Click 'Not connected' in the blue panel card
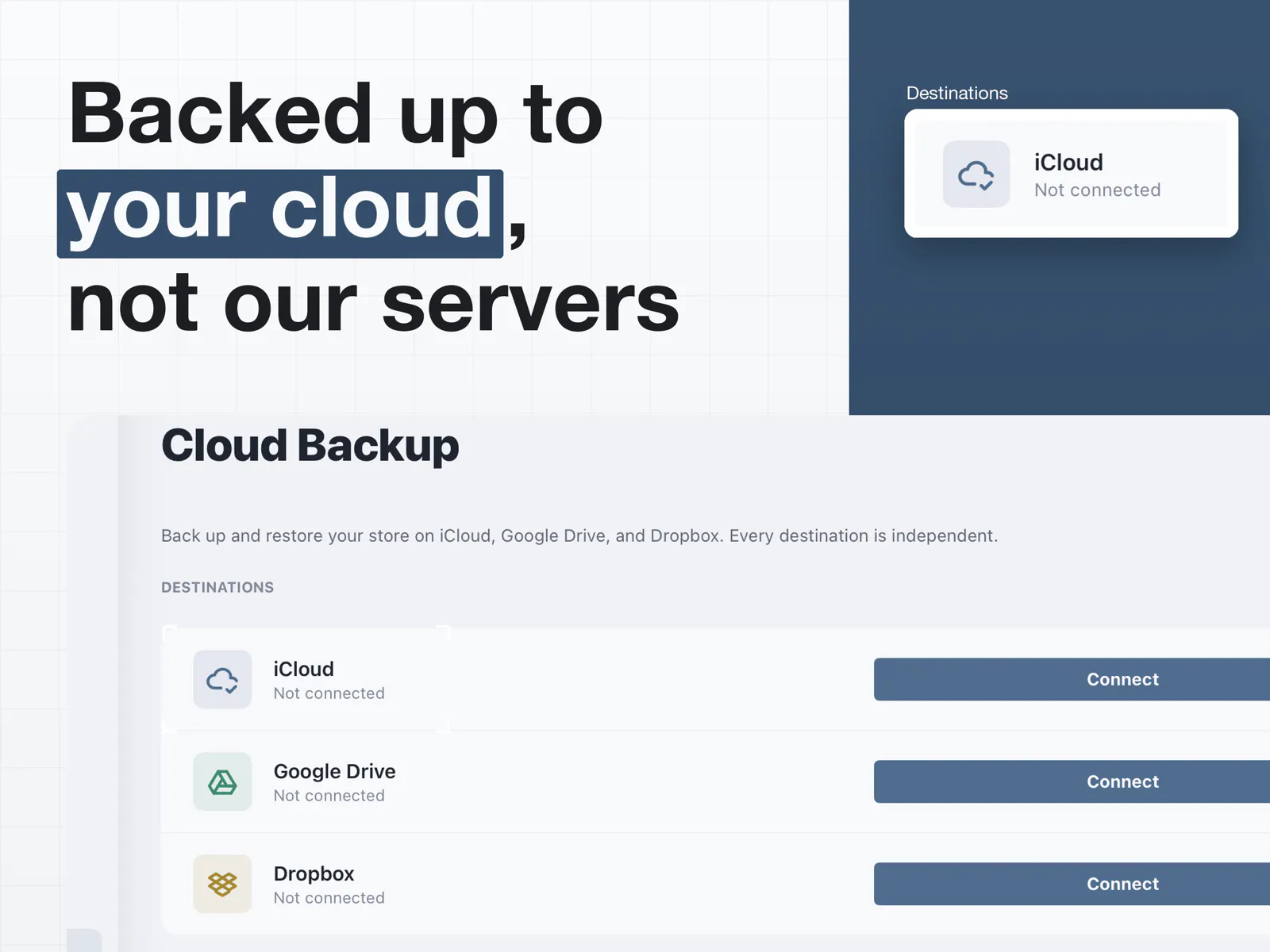 click(1098, 190)
